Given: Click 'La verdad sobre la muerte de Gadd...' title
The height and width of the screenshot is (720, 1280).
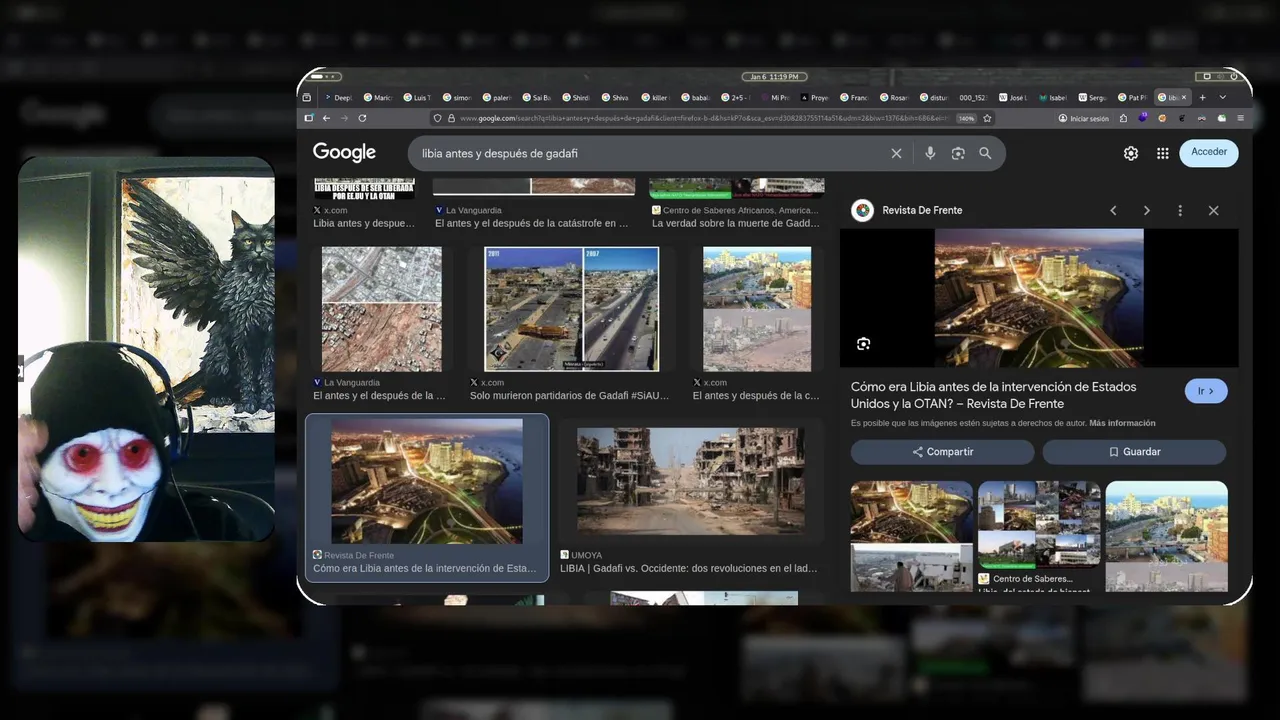Looking at the screenshot, I should [736, 223].
